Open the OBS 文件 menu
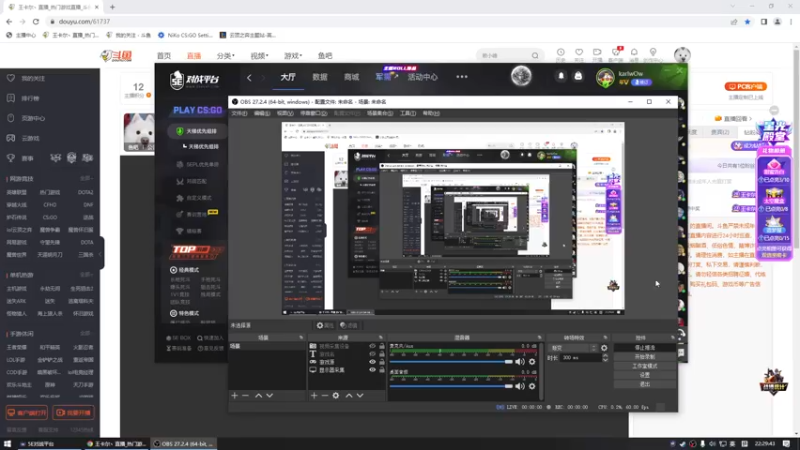Image resolution: width=800 pixels, height=450 pixels. coord(239,113)
